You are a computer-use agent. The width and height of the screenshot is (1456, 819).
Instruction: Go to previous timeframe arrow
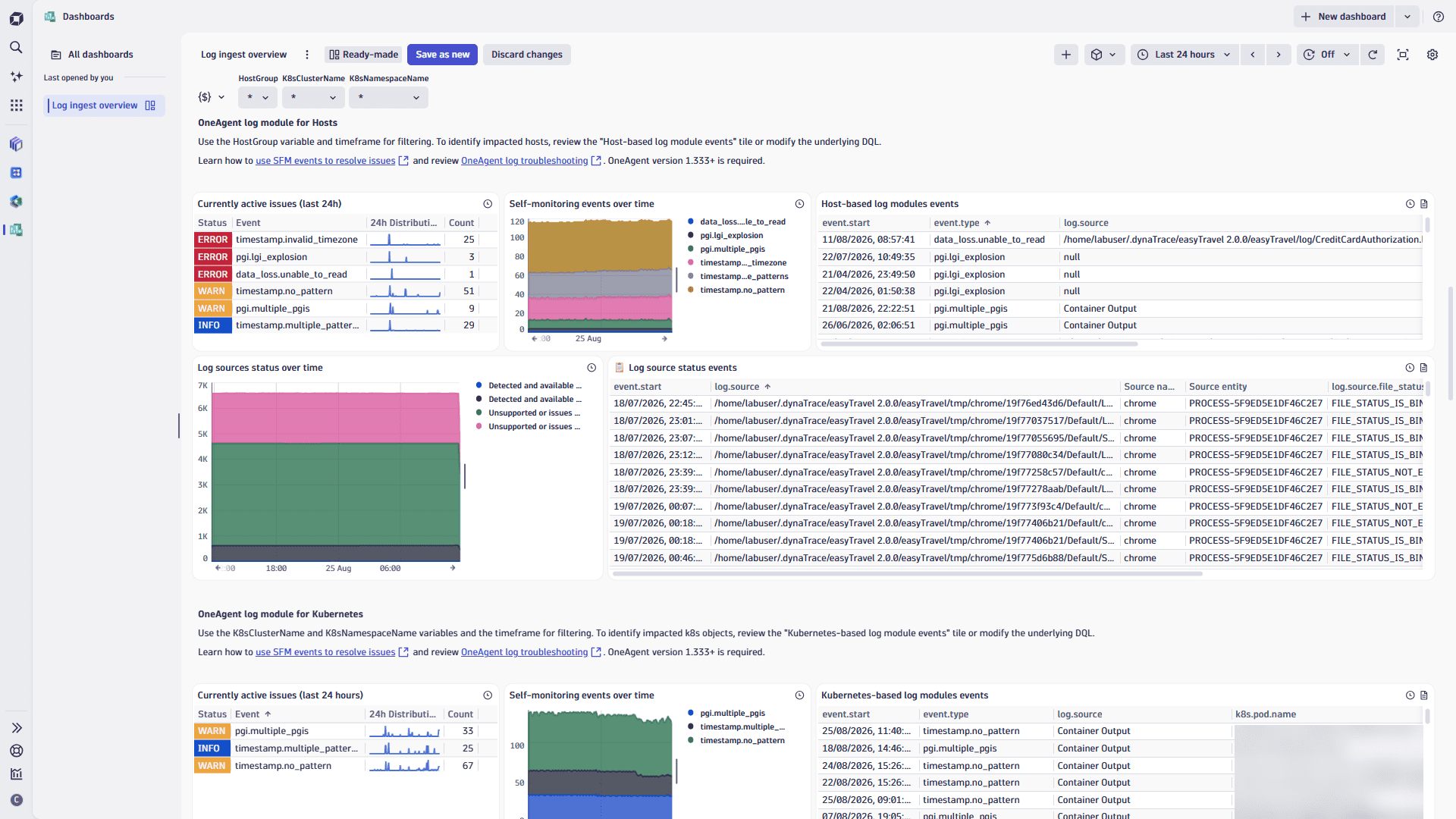(x=1253, y=55)
